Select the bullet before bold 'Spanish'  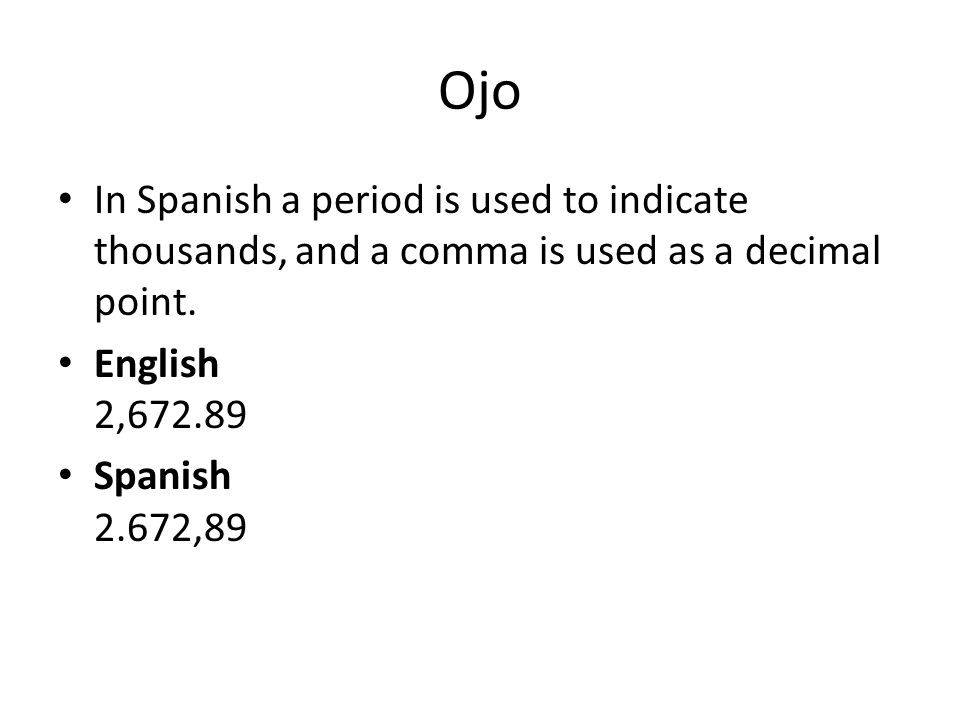[x=66, y=474]
